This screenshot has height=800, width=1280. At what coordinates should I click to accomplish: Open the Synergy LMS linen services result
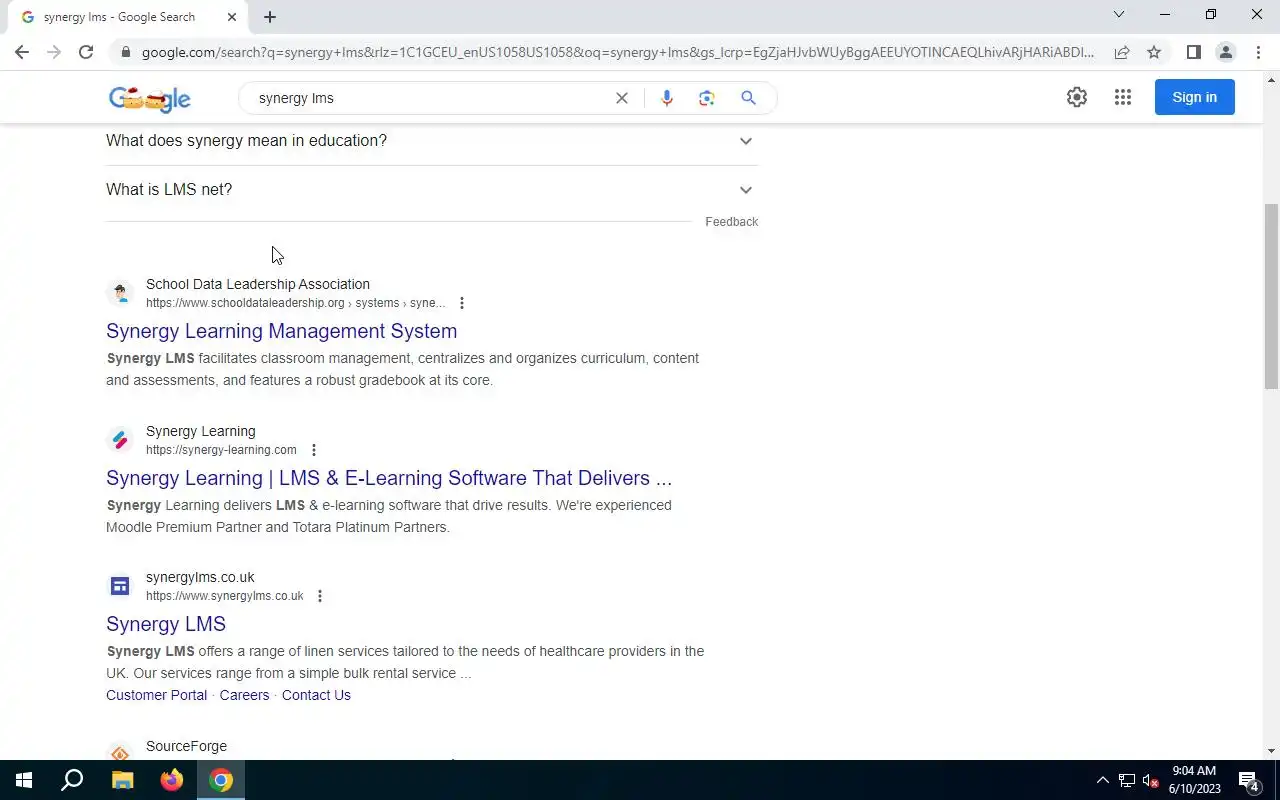click(166, 624)
